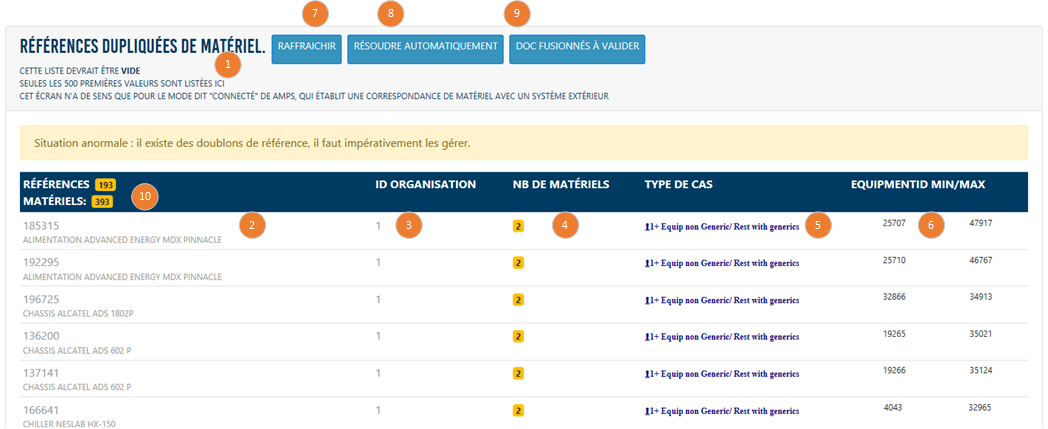Click material count badge for reference 185315
This screenshot has height=429, width=1048.
tap(518, 226)
